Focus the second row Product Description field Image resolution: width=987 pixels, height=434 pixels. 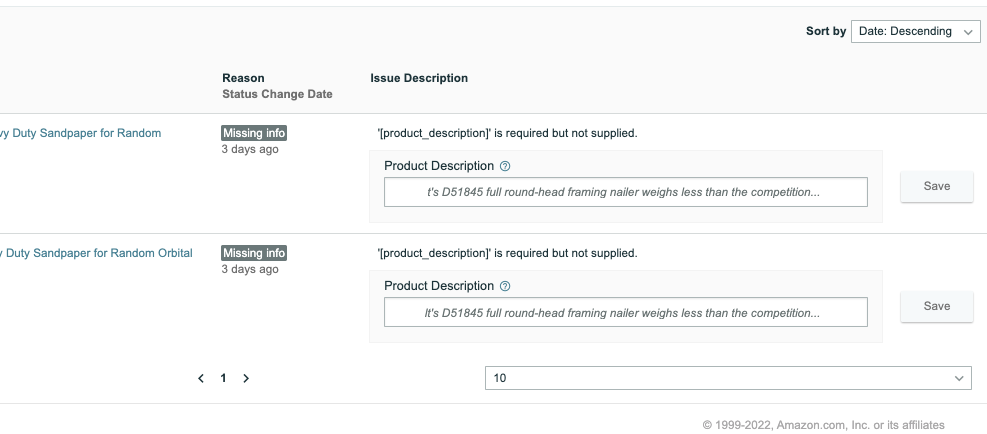[625, 312]
